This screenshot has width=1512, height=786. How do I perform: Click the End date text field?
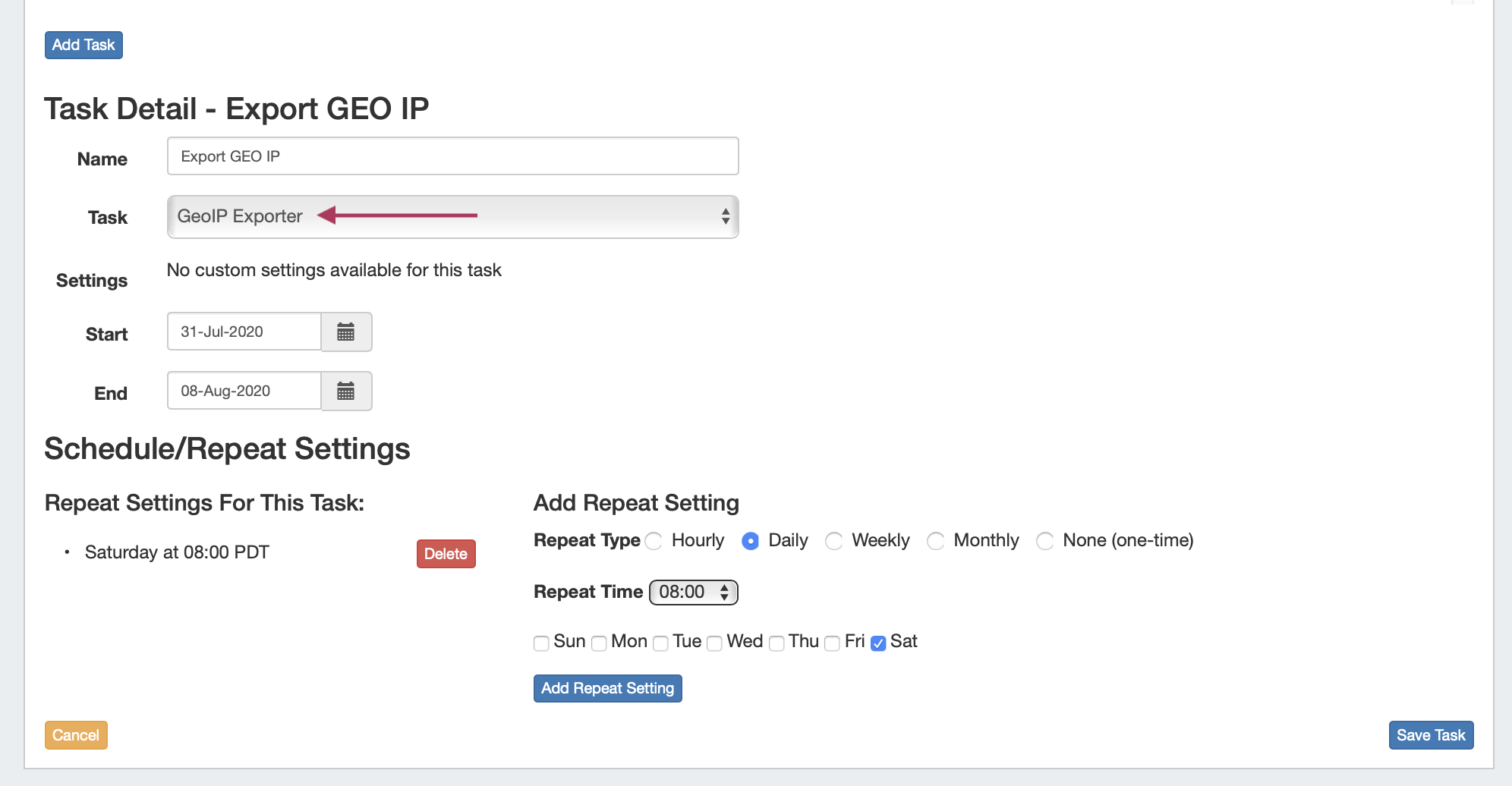[244, 391]
